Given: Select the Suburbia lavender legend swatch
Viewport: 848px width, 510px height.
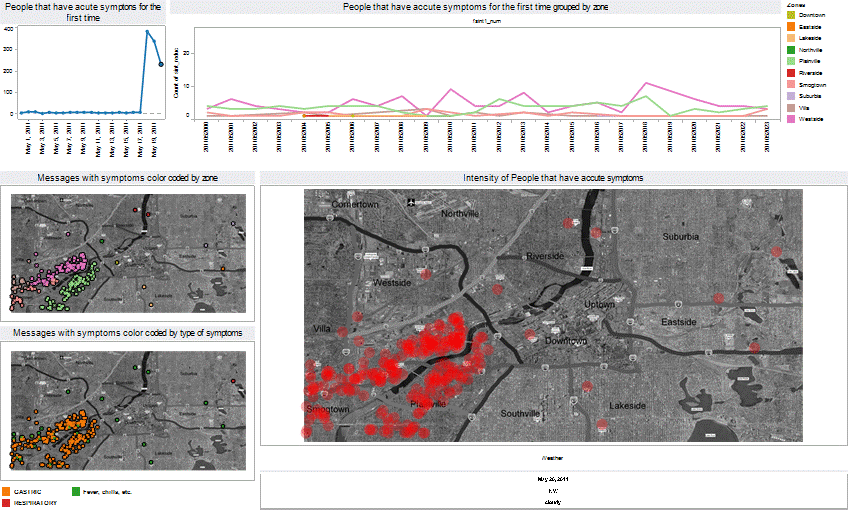Looking at the screenshot, I should (791, 96).
